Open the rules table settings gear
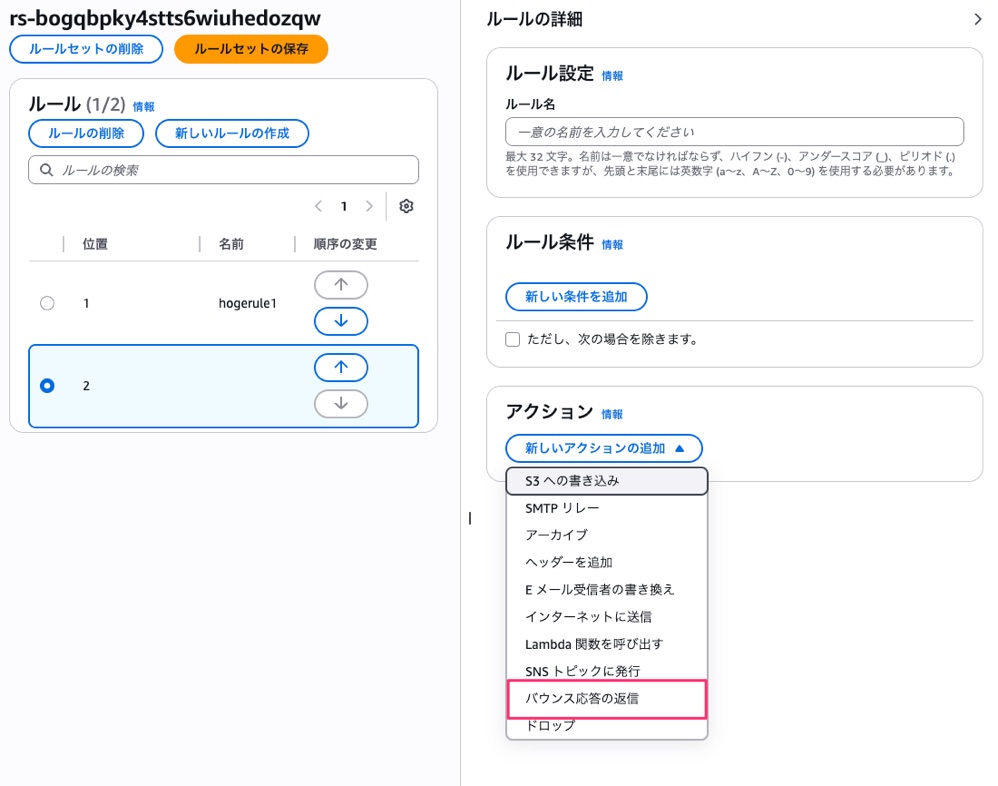This screenshot has width=998, height=786. (406, 207)
